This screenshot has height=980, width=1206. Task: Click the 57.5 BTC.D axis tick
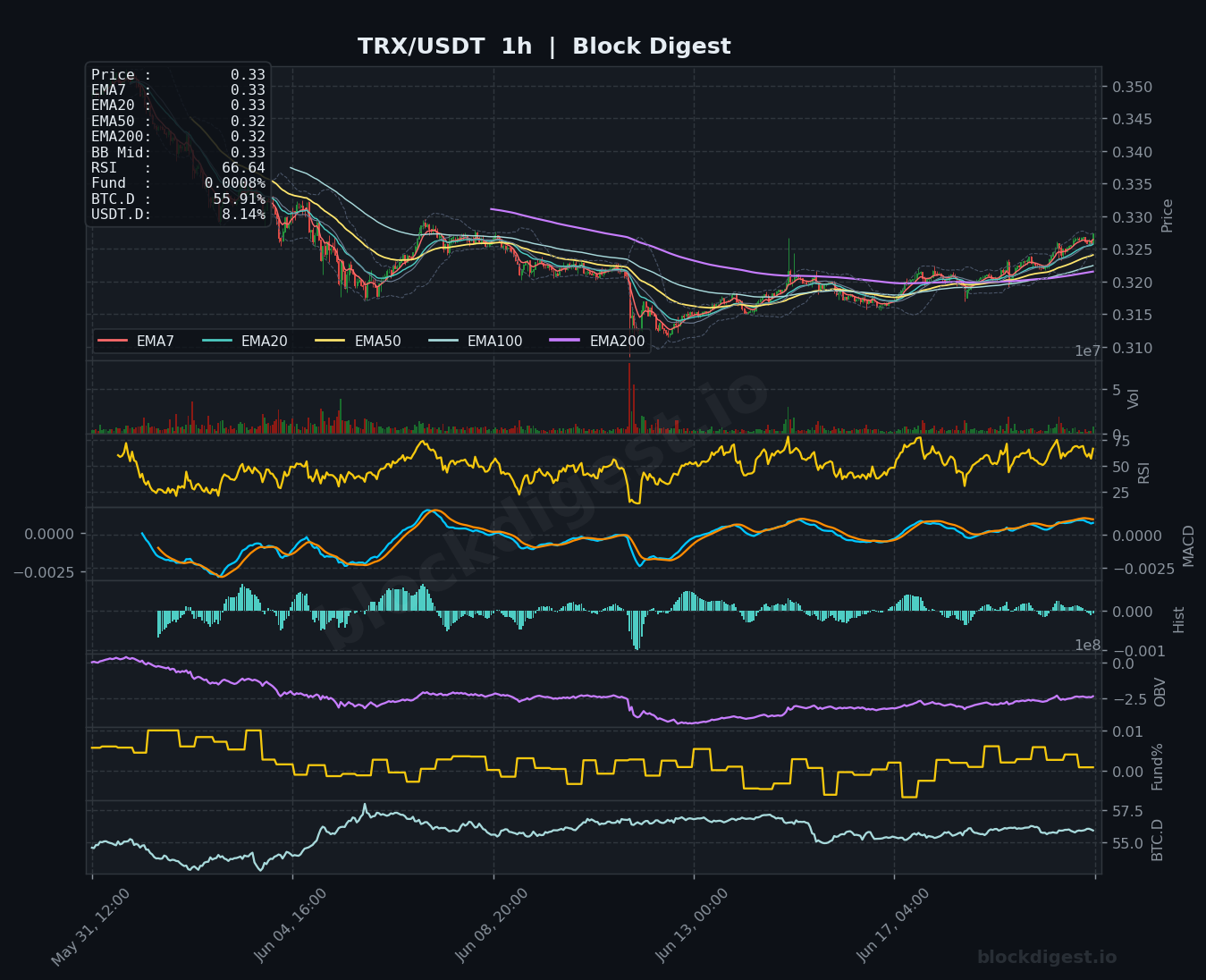[1127, 812]
